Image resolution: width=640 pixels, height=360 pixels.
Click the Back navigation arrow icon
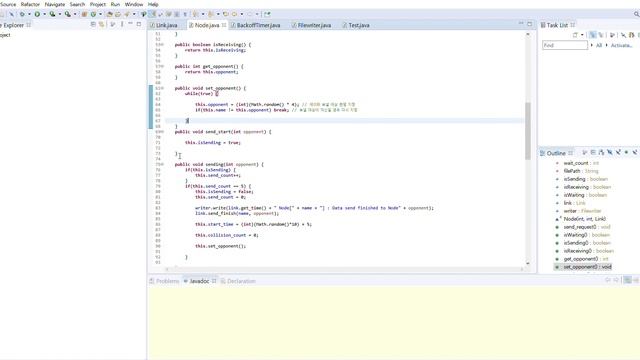click(235, 14)
